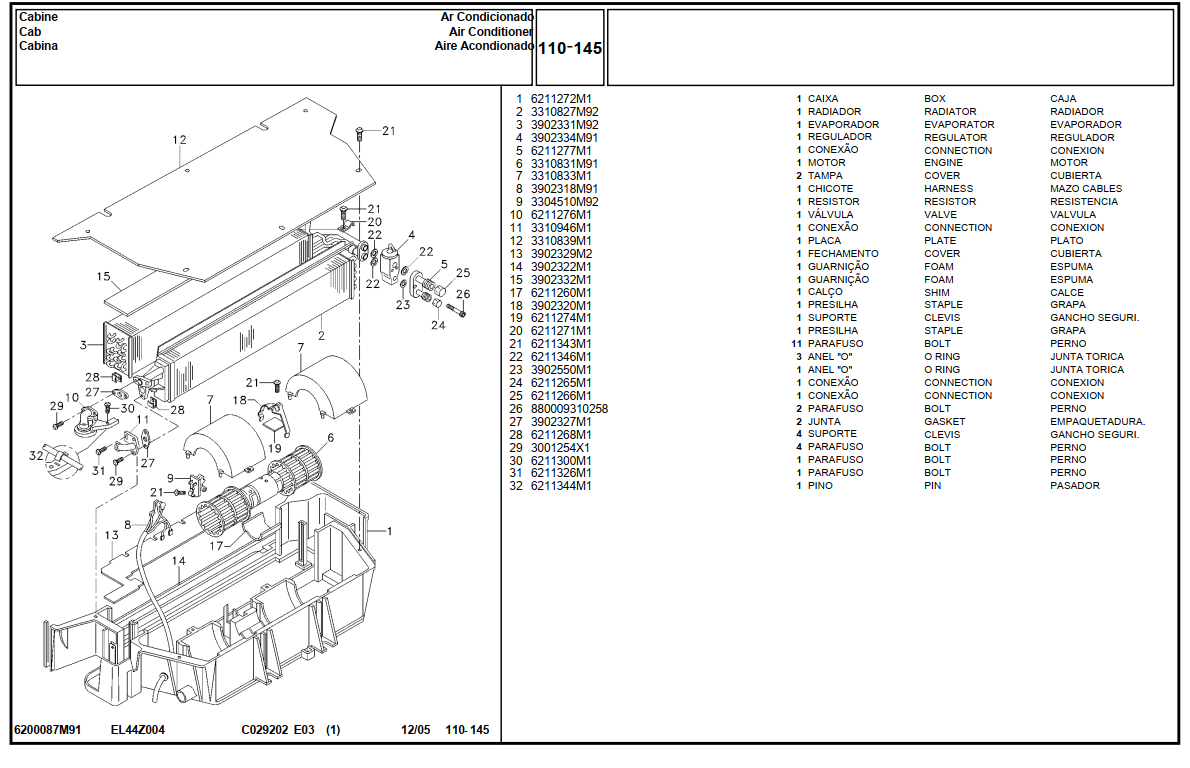Select part number 6211268M1
The width and height of the screenshot is (1190, 768).
(561, 434)
